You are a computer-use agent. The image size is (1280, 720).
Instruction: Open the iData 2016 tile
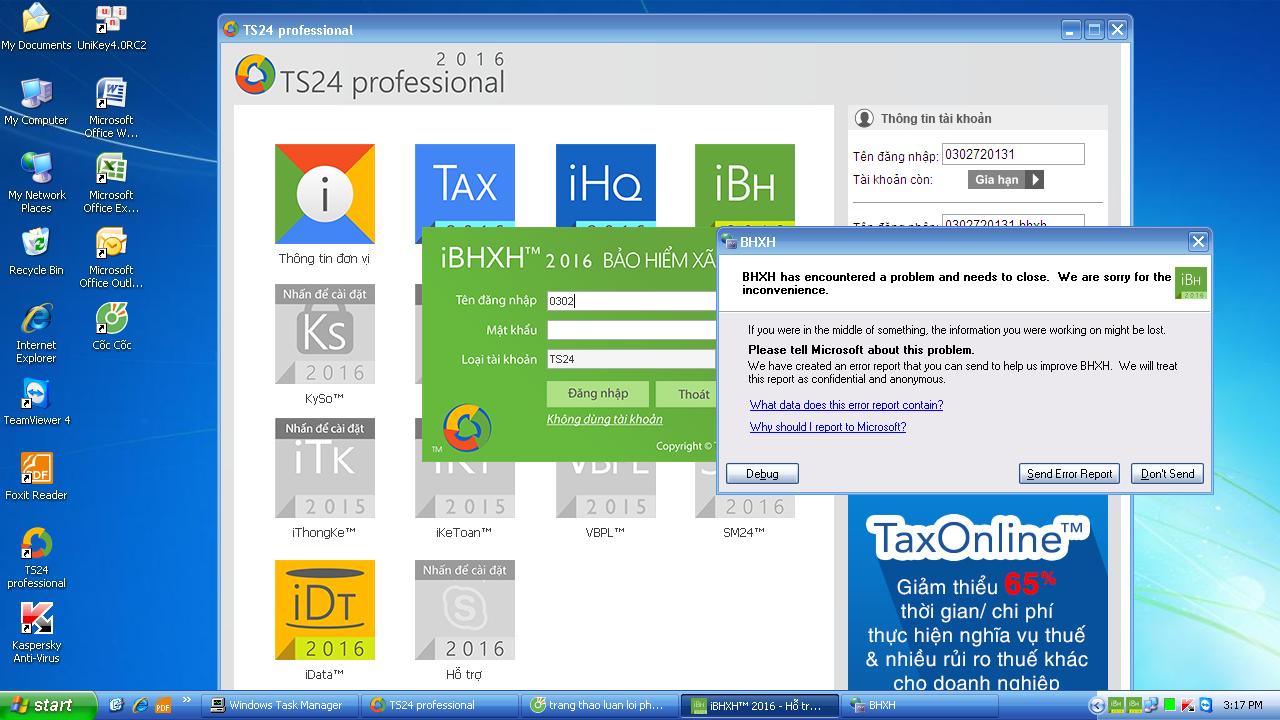point(325,610)
